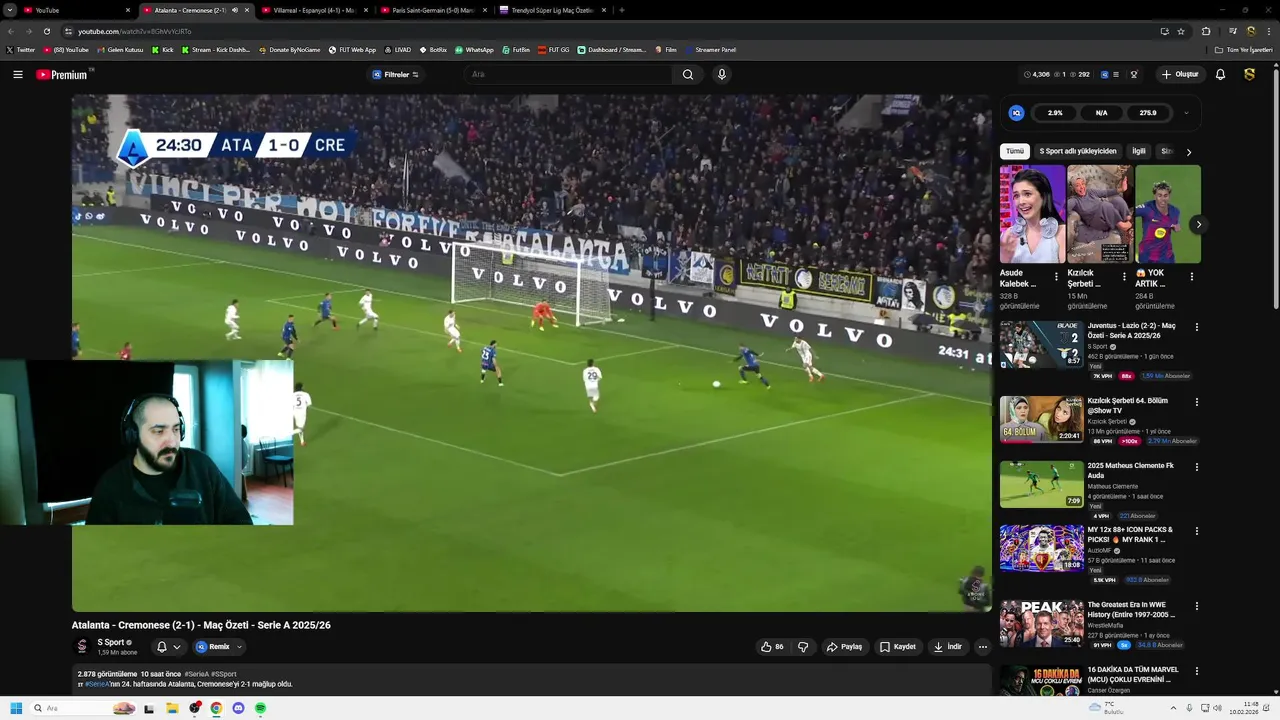Screen dimensions: 1280x720
Task: Select the İlgili chip
Action: [1139, 151]
